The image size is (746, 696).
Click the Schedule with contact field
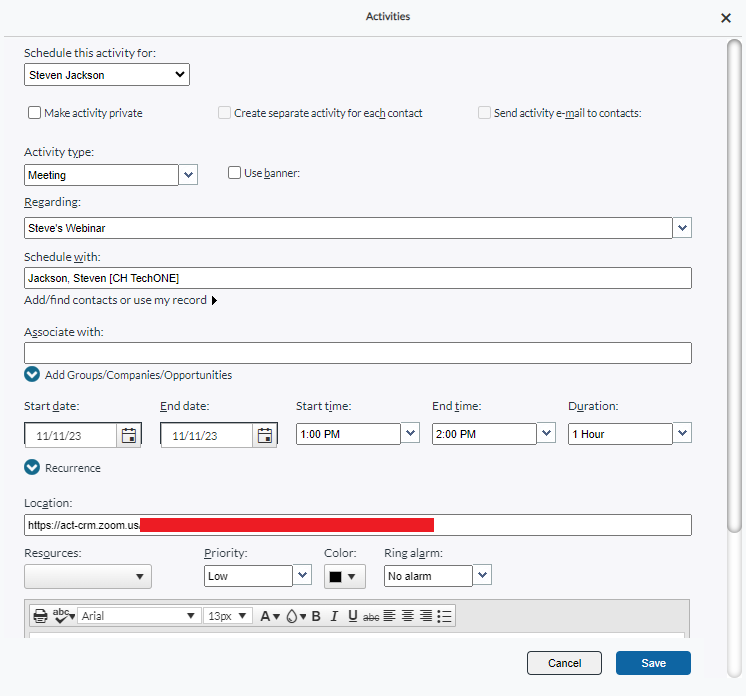point(358,278)
